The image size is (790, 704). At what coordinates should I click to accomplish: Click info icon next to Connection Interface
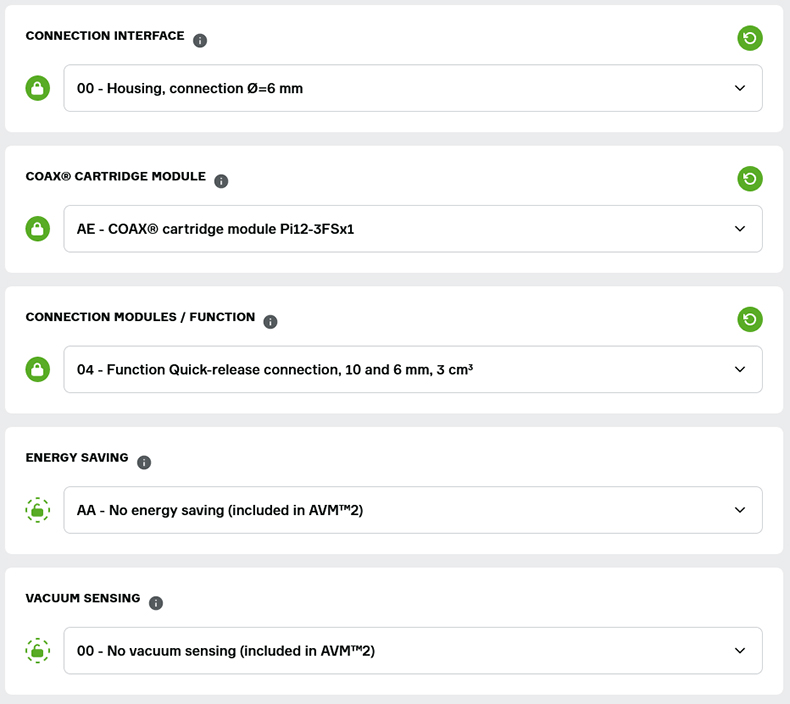(x=200, y=41)
